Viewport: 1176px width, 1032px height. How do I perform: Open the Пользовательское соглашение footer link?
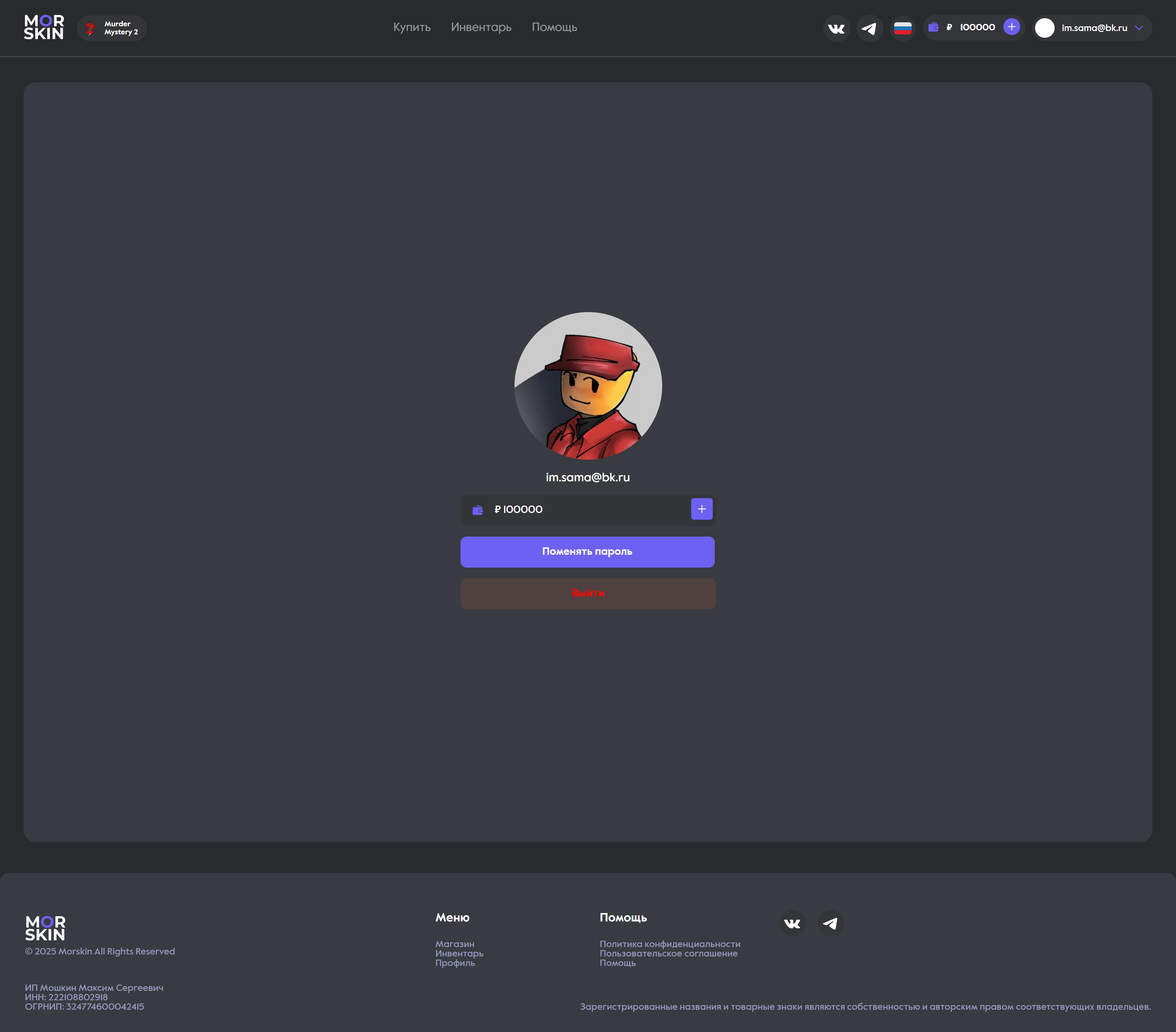pos(668,954)
